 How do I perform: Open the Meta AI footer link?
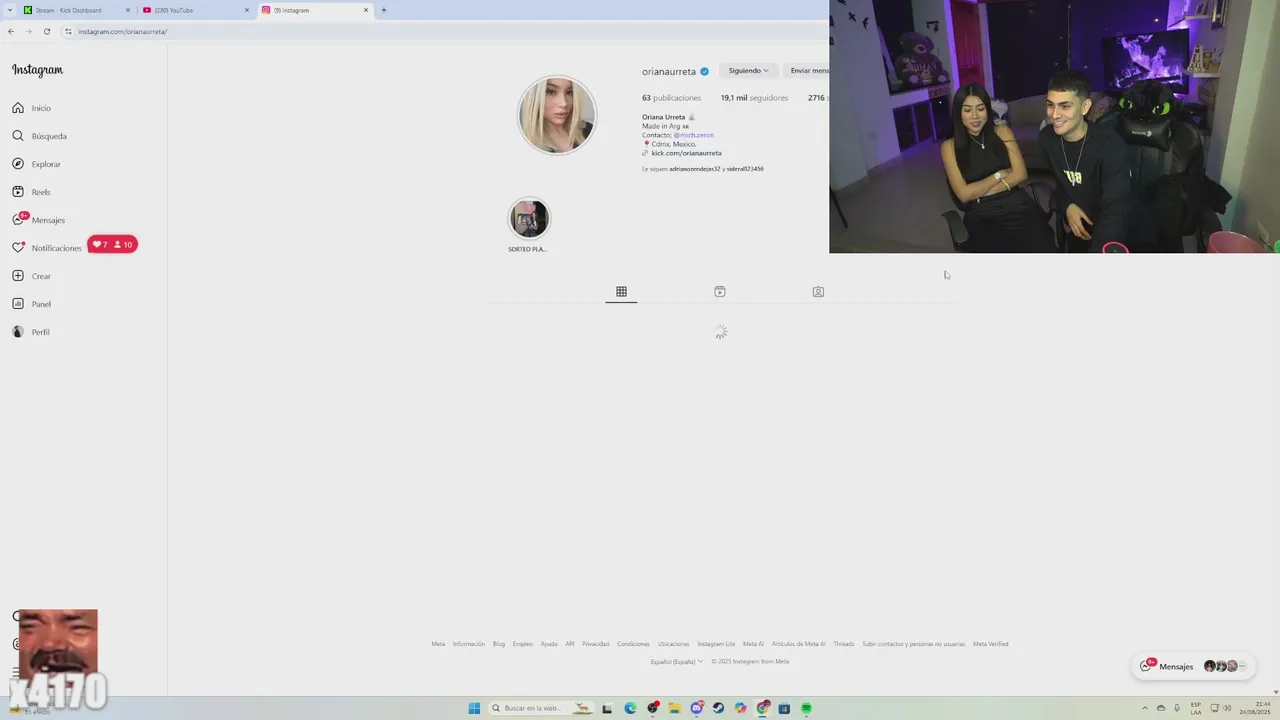(753, 644)
